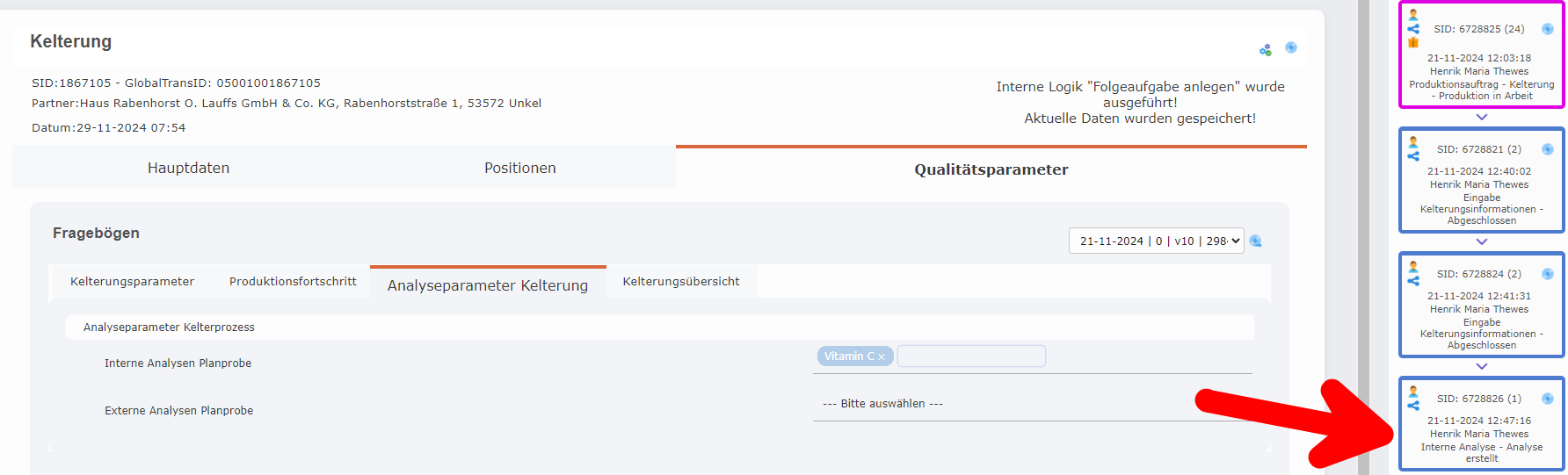Click the person icon on card SID 6728824
This screenshot has height=475, width=1568.
point(1413,267)
